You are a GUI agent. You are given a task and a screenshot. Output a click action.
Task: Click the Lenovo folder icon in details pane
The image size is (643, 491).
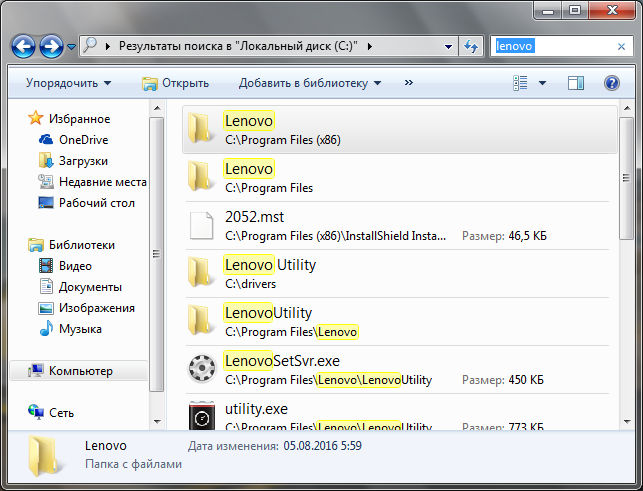tap(45, 456)
